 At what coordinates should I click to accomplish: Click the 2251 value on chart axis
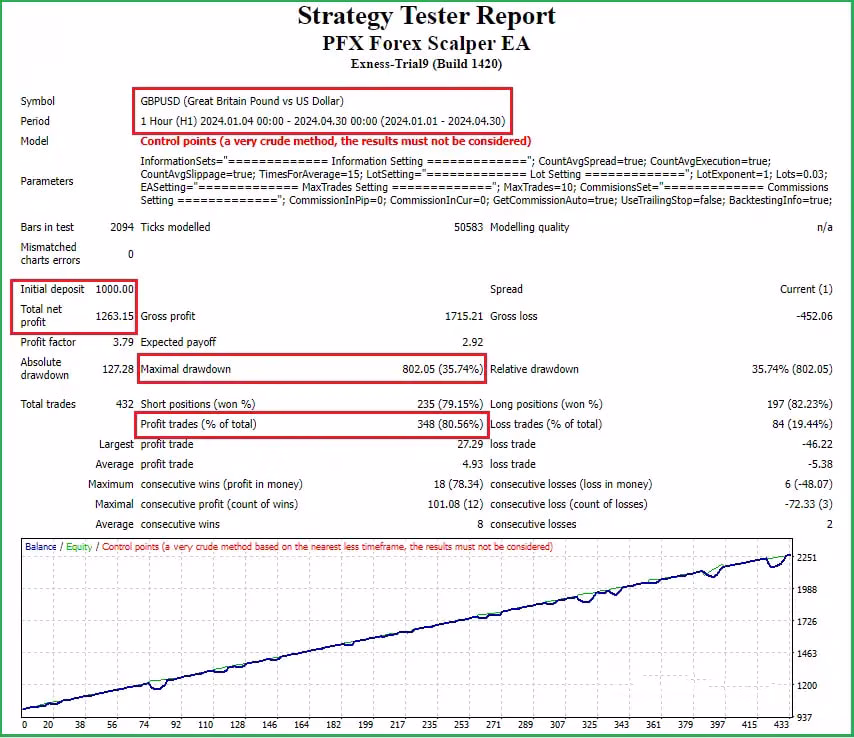807,557
